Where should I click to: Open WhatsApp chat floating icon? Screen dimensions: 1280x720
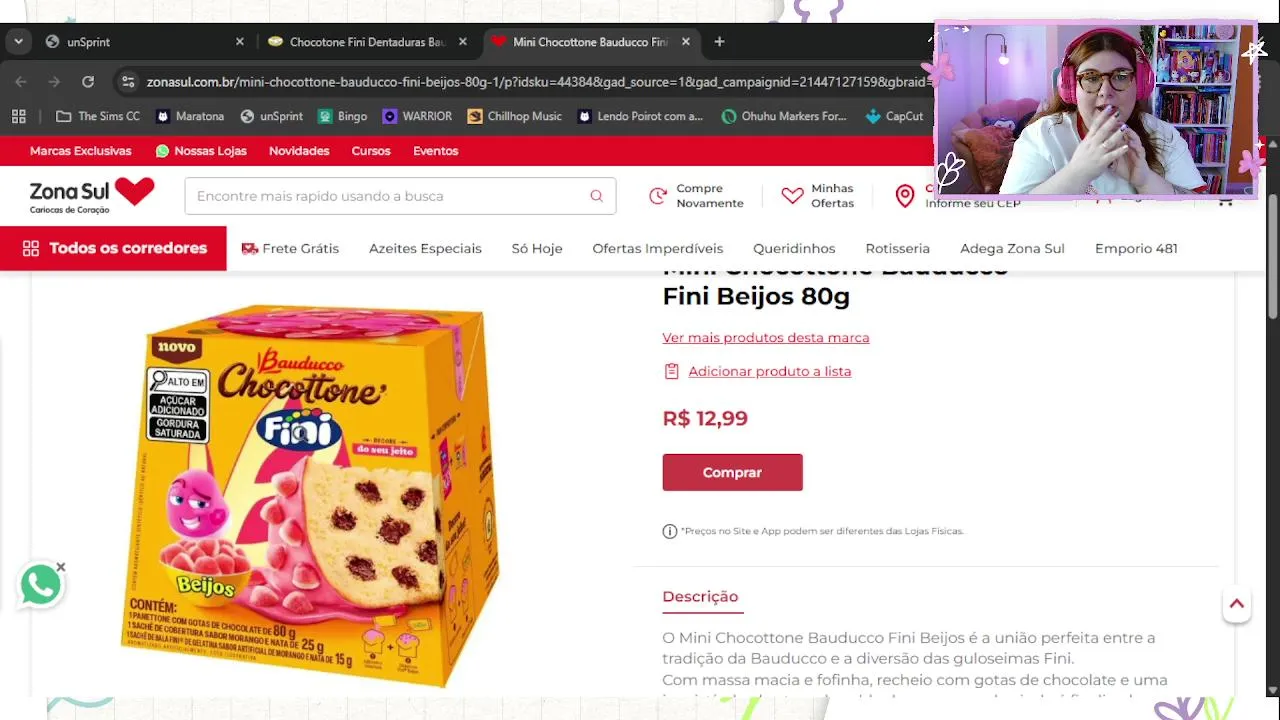click(x=41, y=585)
